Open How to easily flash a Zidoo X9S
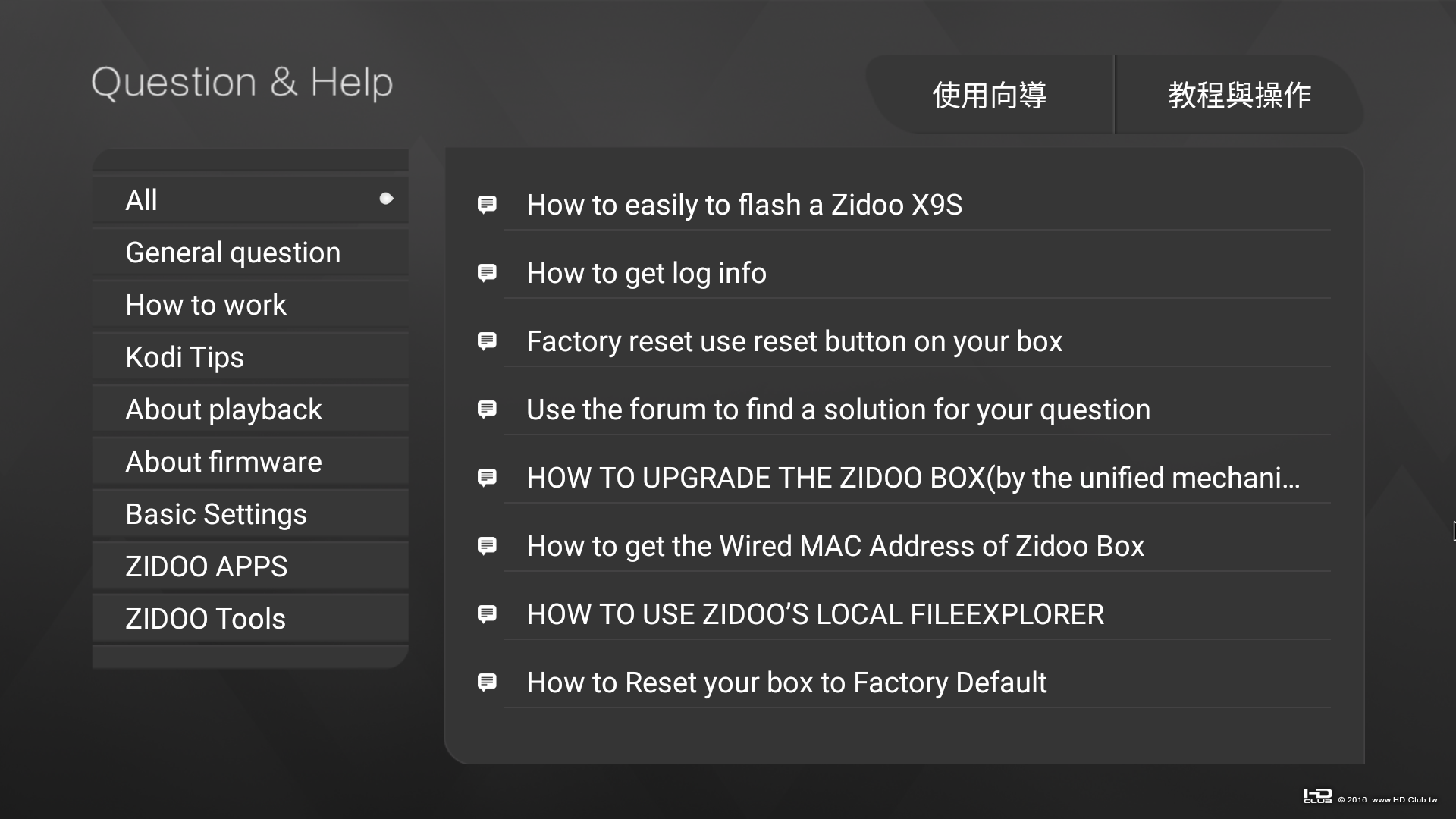The width and height of the screenshot is (1456, 819). pyautogui.click(x=744, y=205)
